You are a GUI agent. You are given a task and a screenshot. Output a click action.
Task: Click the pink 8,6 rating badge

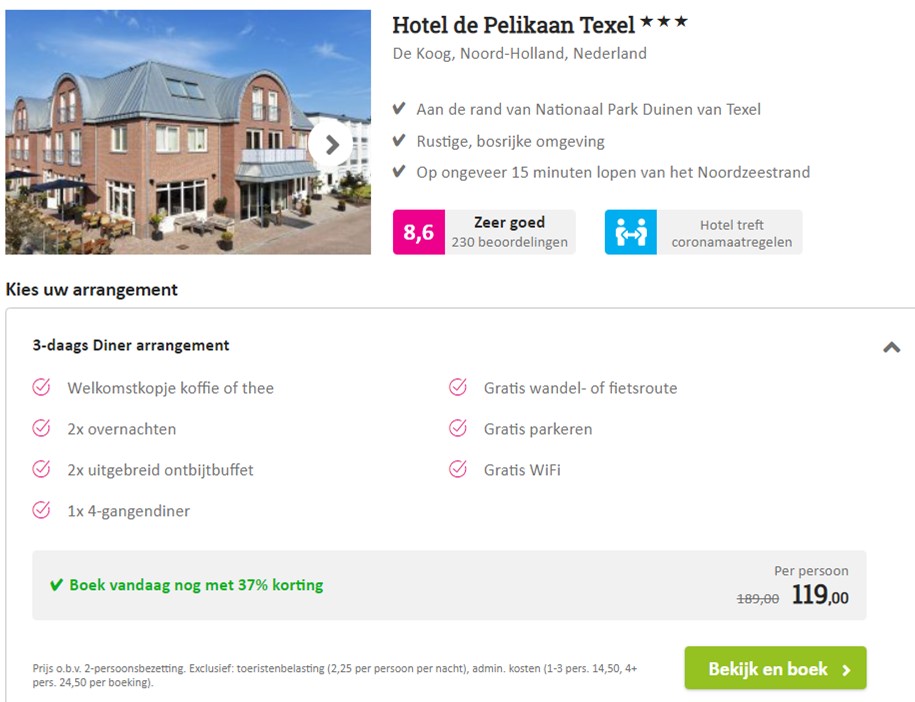418,232
